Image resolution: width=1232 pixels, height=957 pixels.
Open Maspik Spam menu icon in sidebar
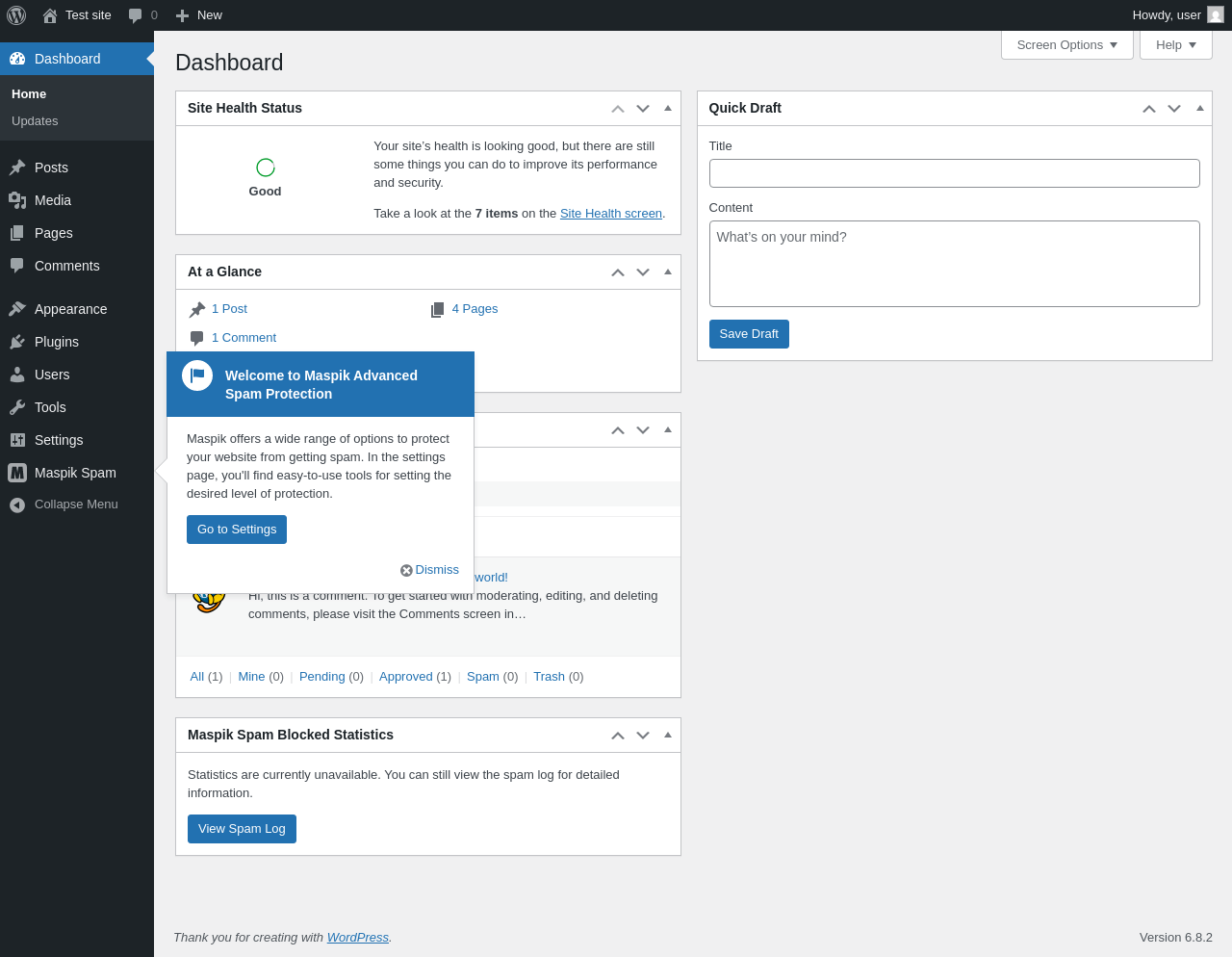pos(17,473)
